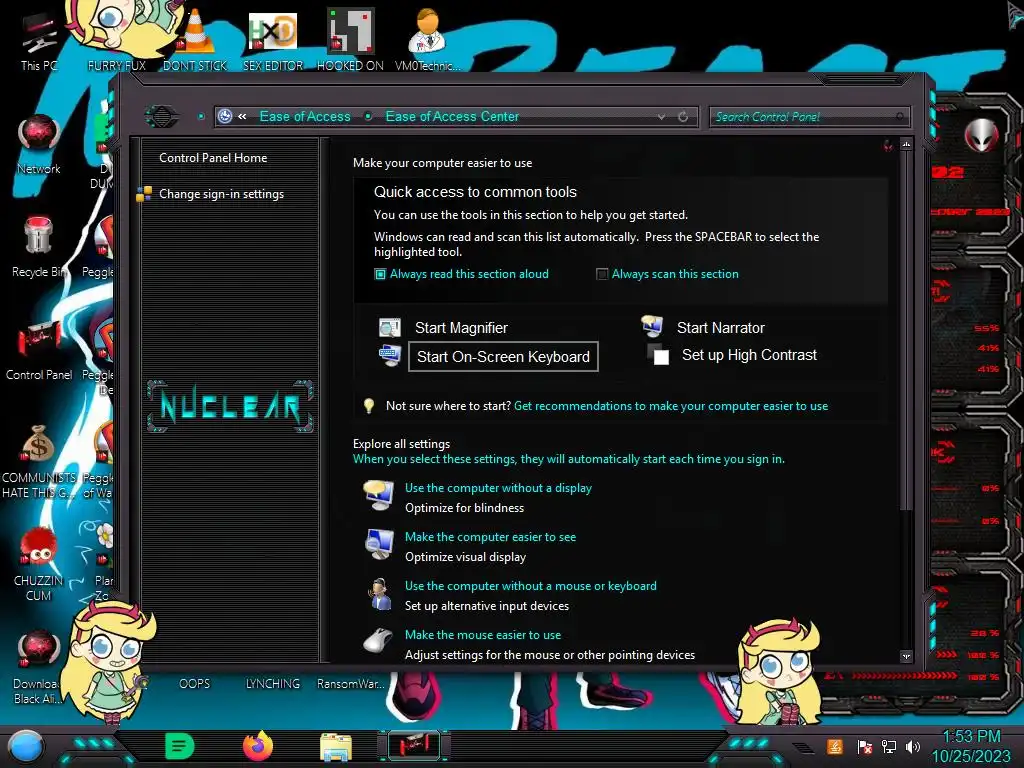The height and width of the screenshot is (768, 1024).
Task: Go to Control Panel Home
Action: 213,158
